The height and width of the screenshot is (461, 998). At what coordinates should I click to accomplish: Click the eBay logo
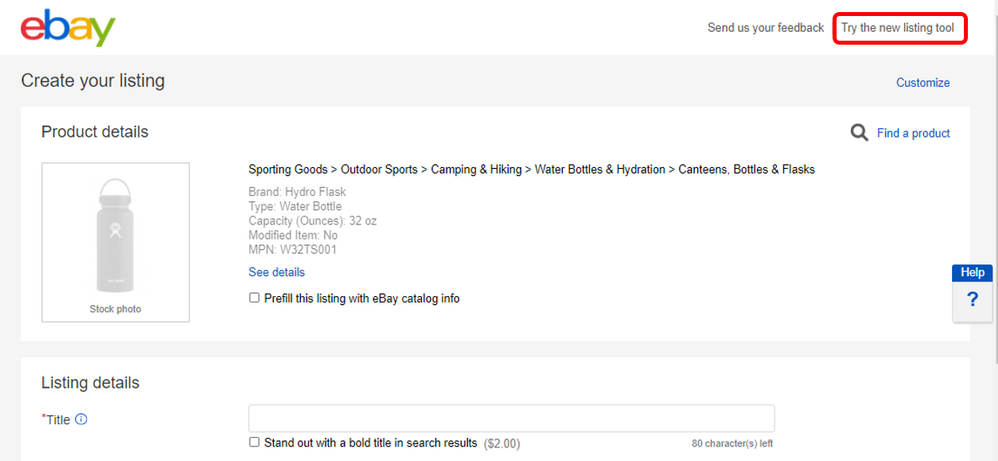pos(68,29)
